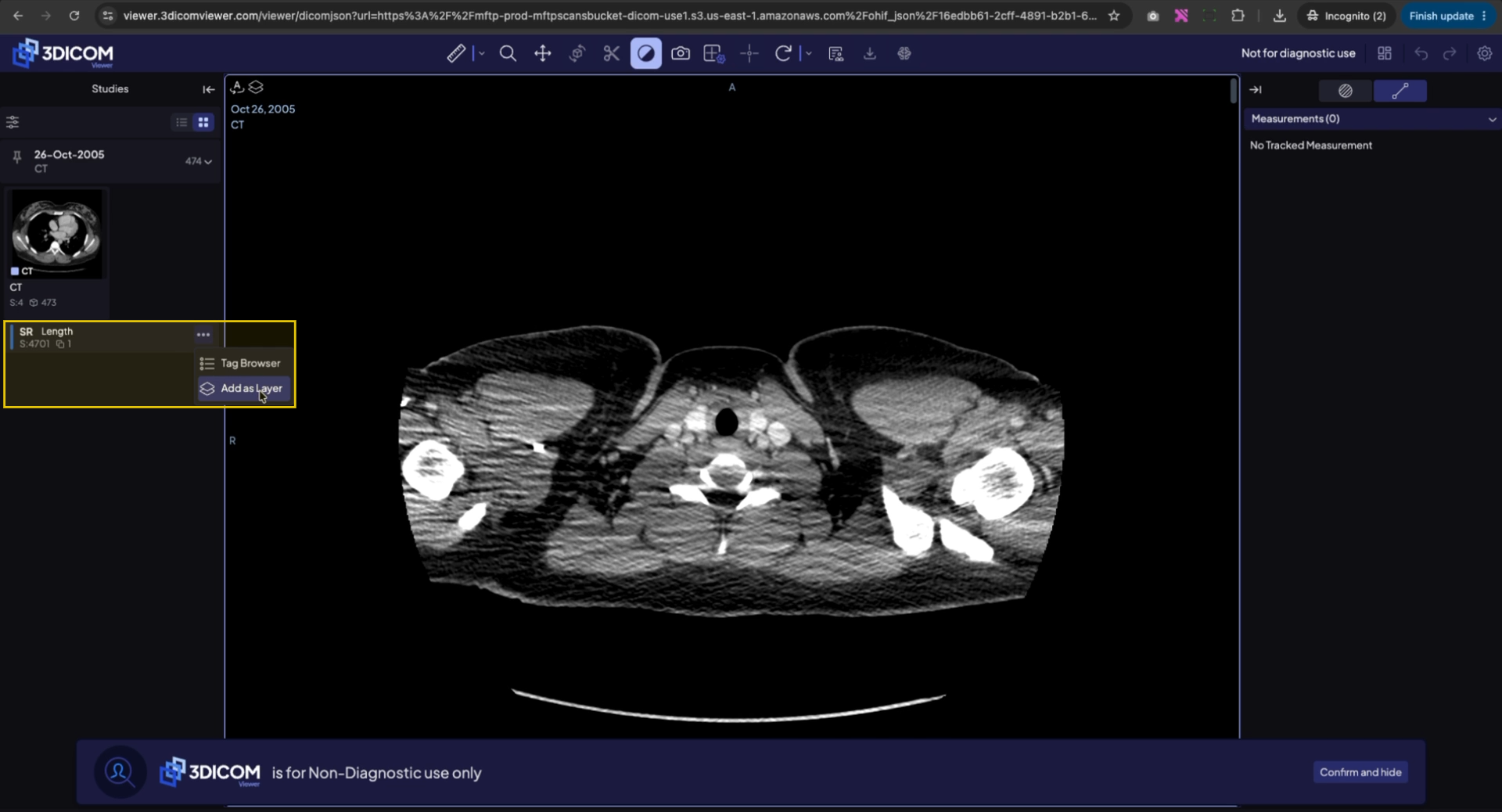The width and height of the screenshot is (1502, 812).
Task: Open viewer settings gear
Action: [1484, 53]
